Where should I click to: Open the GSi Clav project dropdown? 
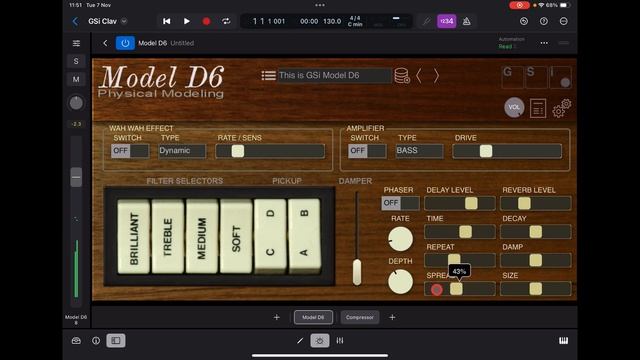[124, 21]
